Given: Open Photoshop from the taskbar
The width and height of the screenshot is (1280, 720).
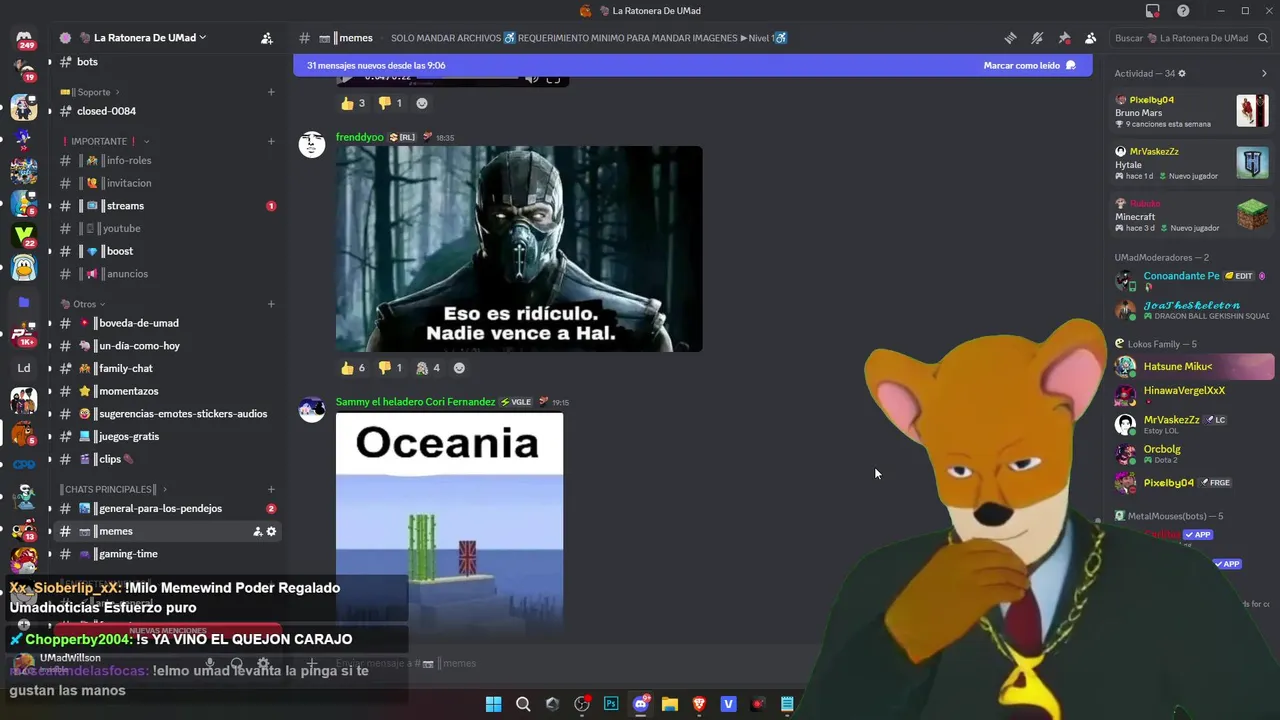Looking at the screenshot, I should (611, 704).
